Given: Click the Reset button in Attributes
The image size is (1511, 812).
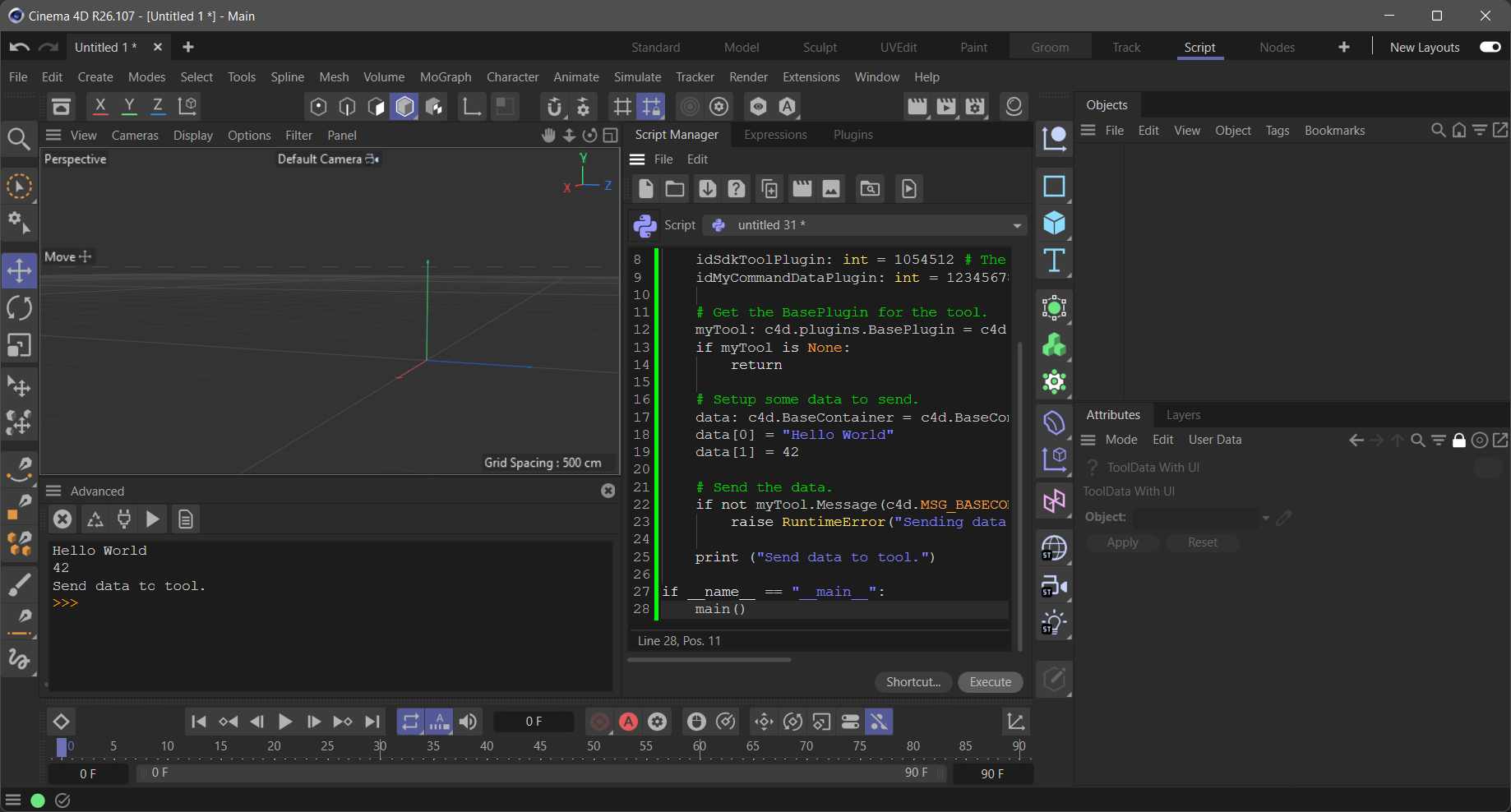Looking at the screenshot, I should tap(1202, 542).
